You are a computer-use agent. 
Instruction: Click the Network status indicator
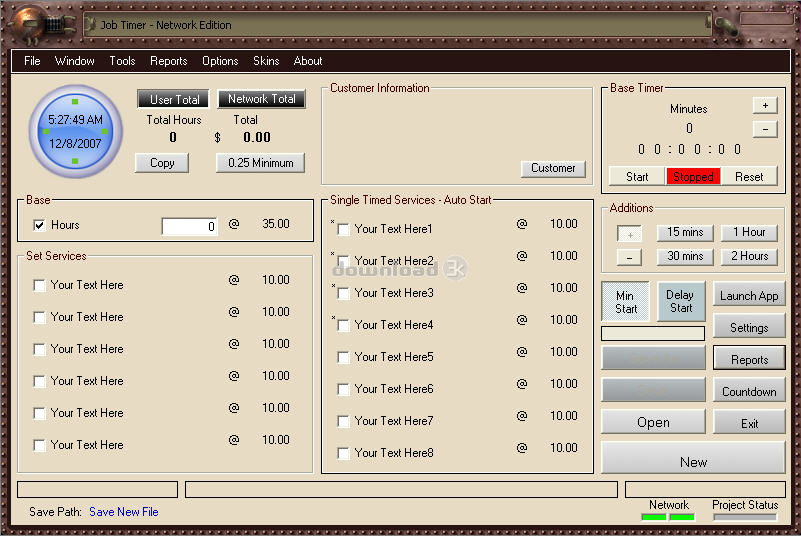pos(668,517)
